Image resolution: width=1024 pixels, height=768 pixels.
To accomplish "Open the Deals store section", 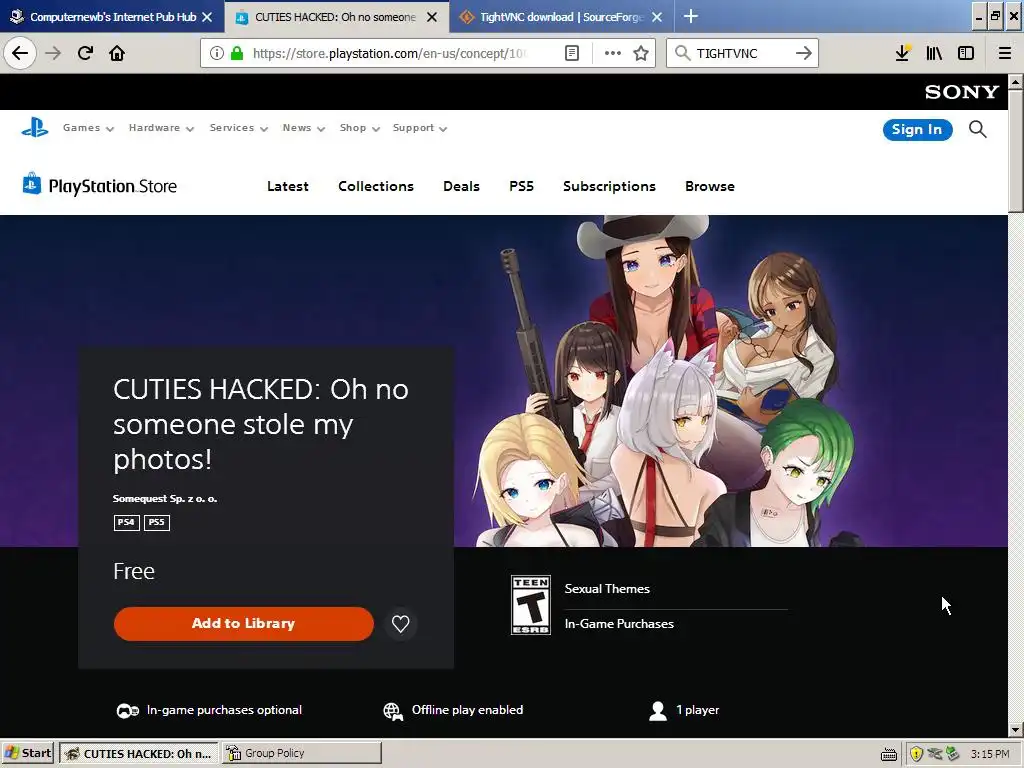I will click(462, 186).
